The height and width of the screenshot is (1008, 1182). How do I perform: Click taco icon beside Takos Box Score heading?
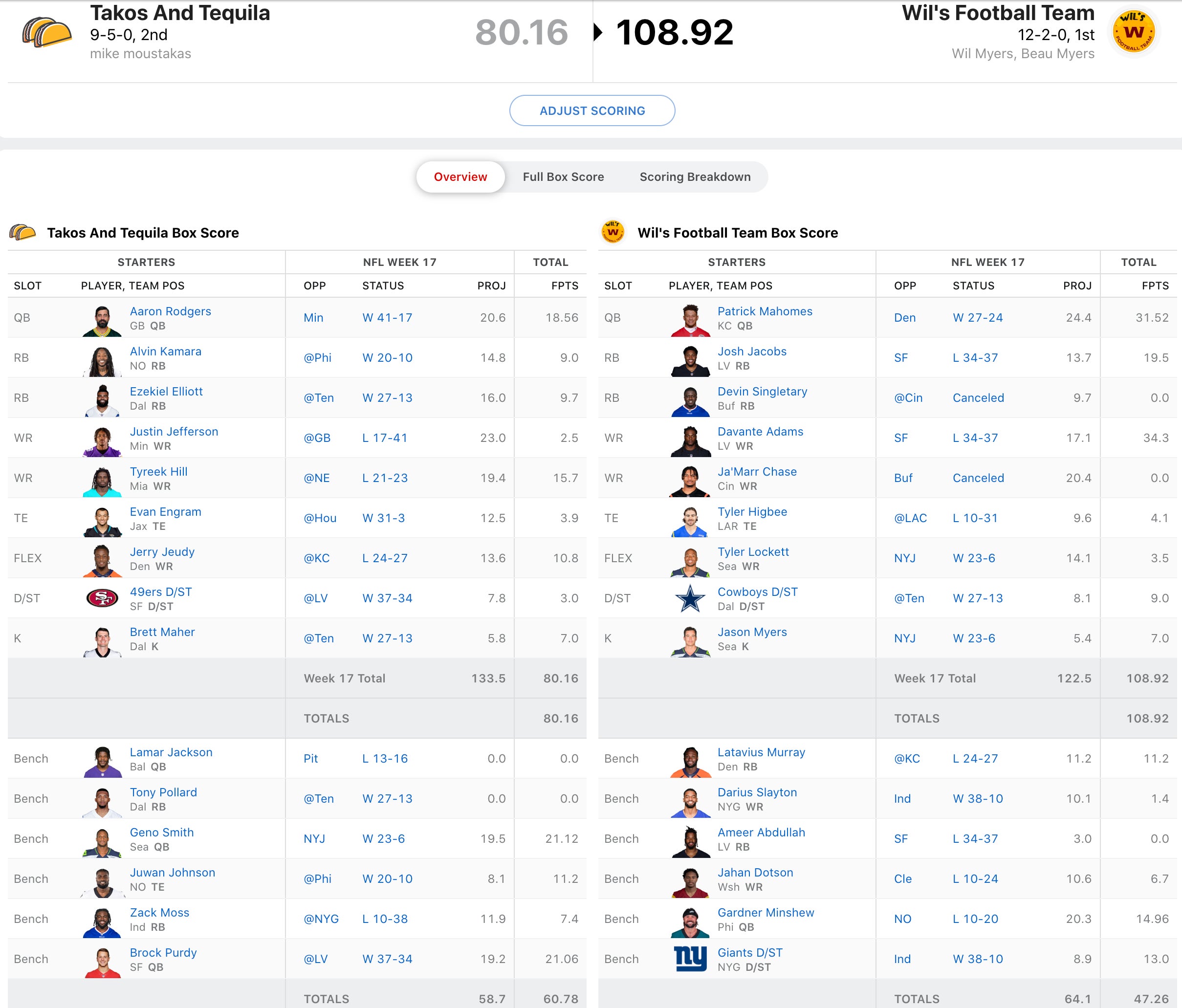pyautogui.click(x=23, y=232)
